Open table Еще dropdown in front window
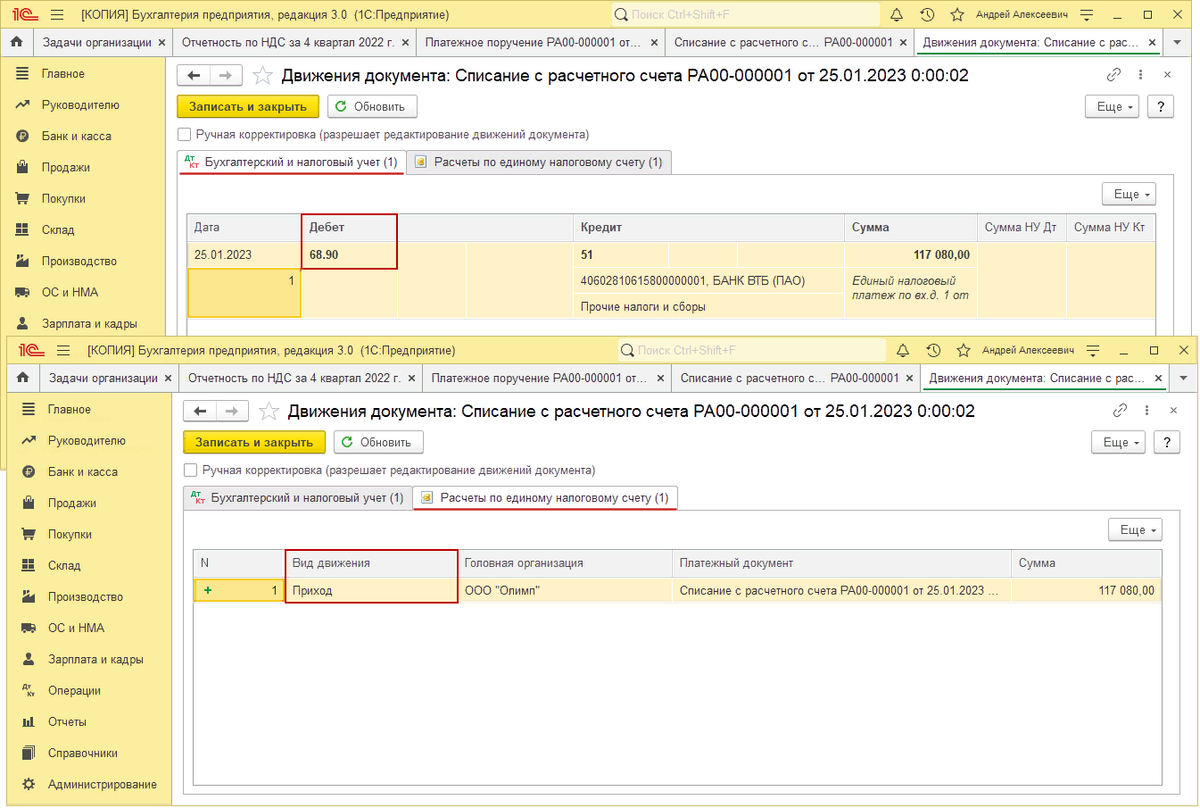The image size is (1200, 808). tap(1135, 530)
